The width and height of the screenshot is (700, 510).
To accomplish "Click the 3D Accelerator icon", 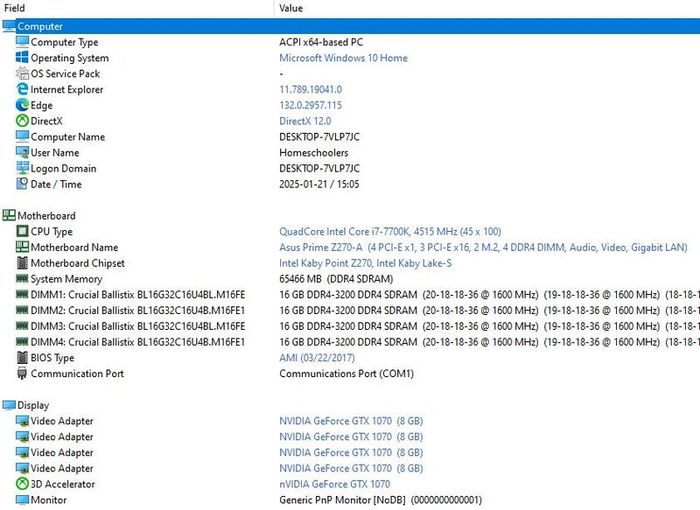I will [22, 484].
